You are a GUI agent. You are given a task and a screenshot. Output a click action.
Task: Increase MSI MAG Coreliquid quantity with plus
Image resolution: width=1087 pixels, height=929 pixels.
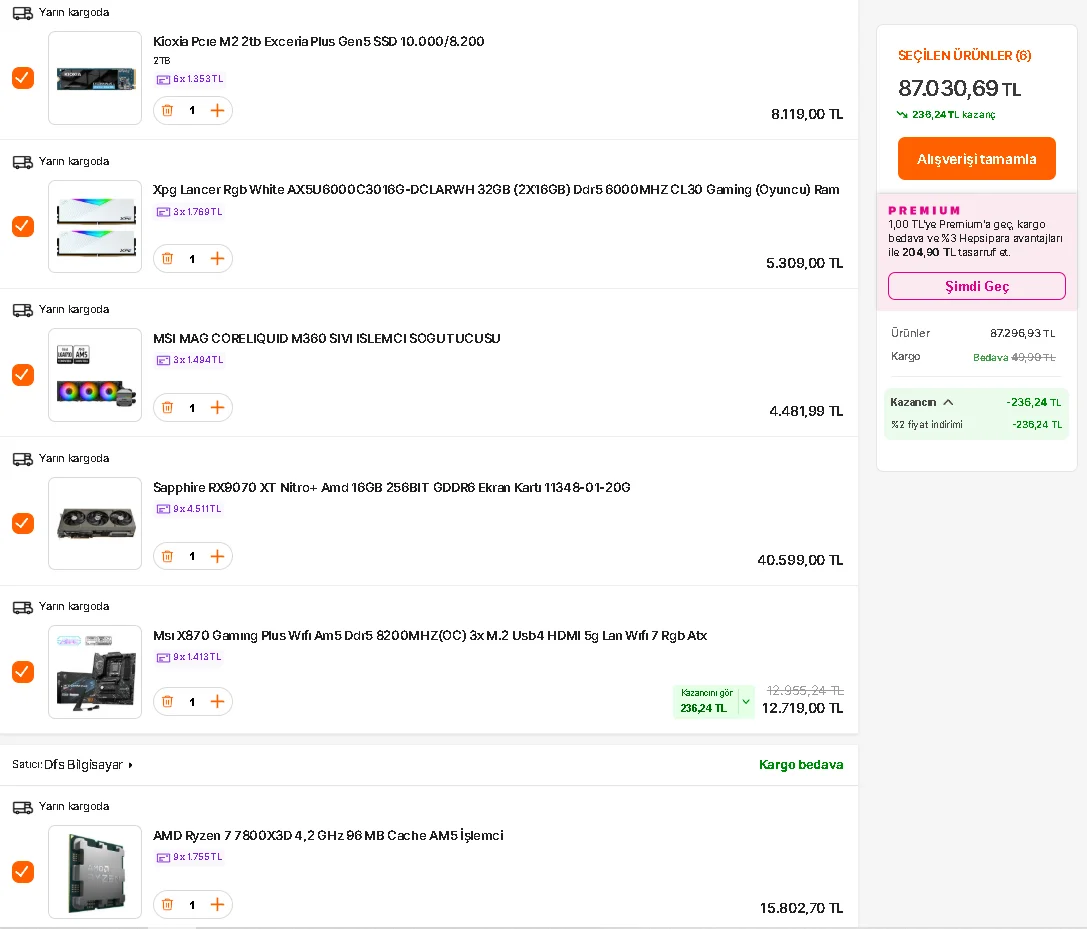pos(217,408)
